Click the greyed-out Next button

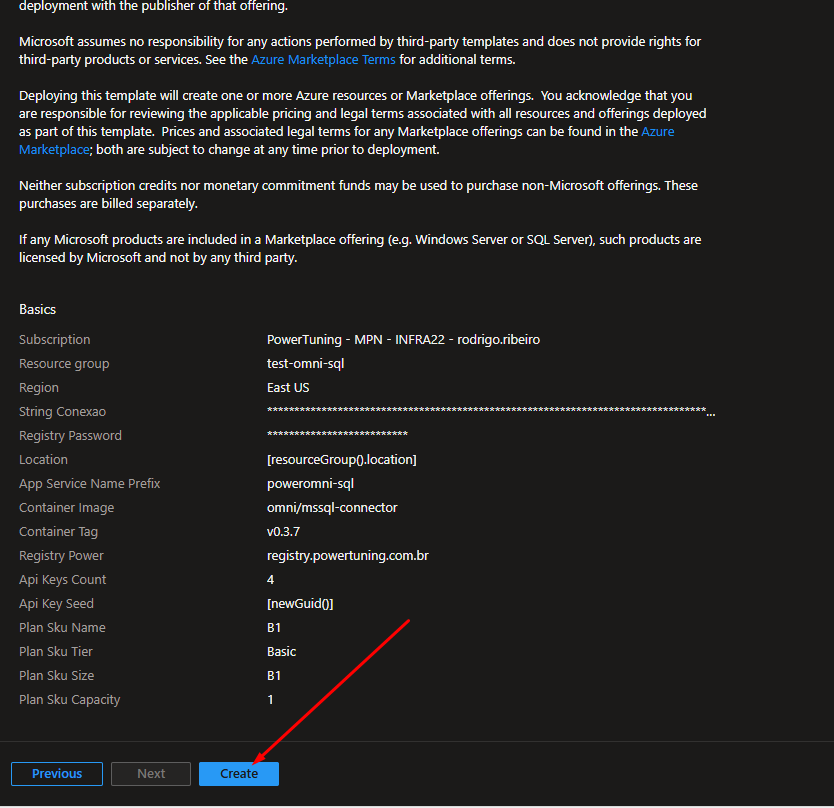(151, 773)
